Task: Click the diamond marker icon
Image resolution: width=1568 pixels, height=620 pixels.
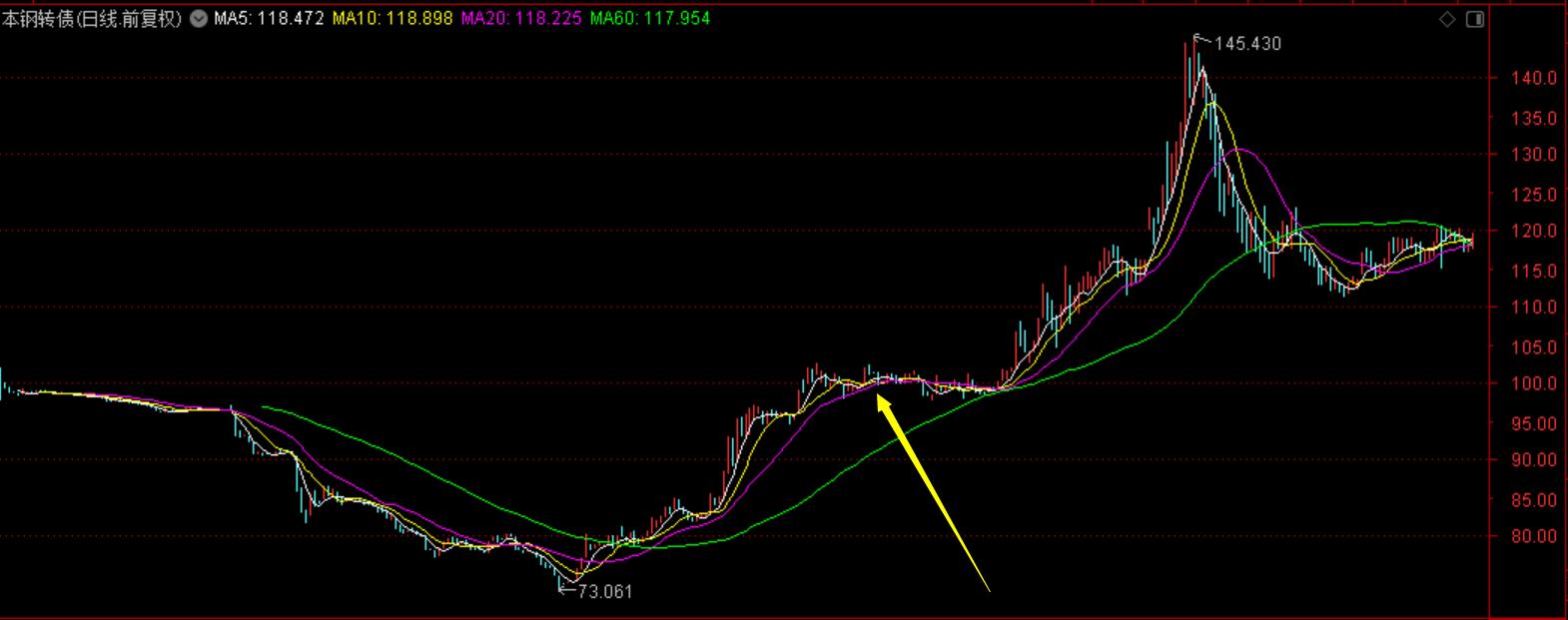Action: point(1447,19)
